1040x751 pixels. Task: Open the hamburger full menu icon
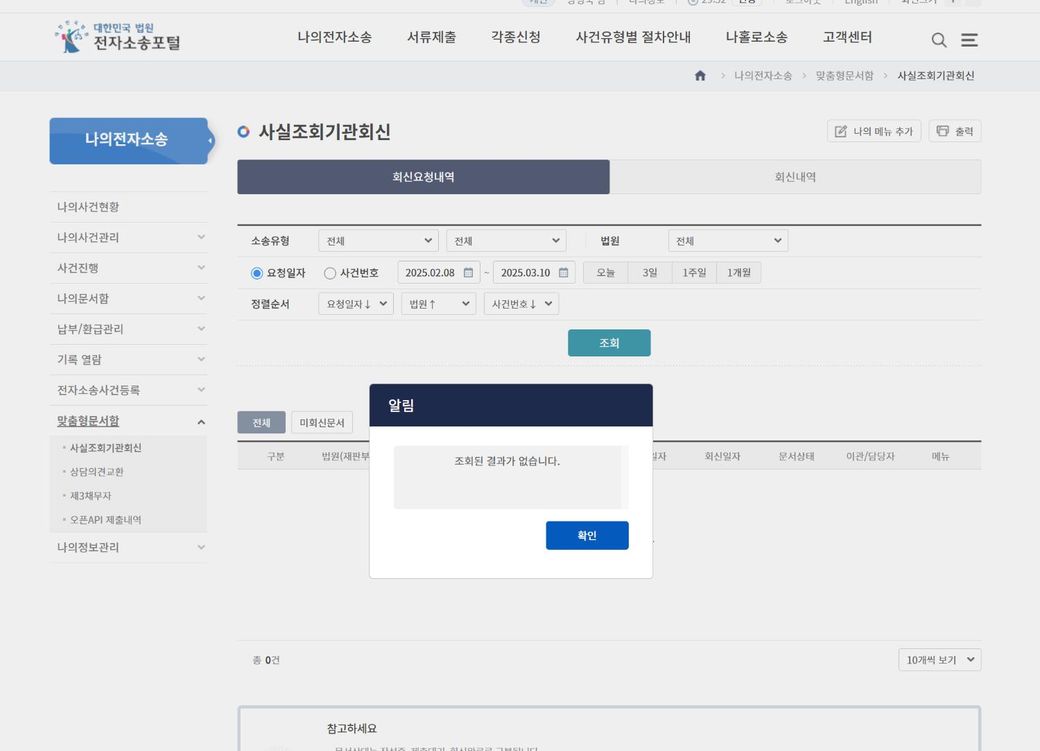[969, 40]
